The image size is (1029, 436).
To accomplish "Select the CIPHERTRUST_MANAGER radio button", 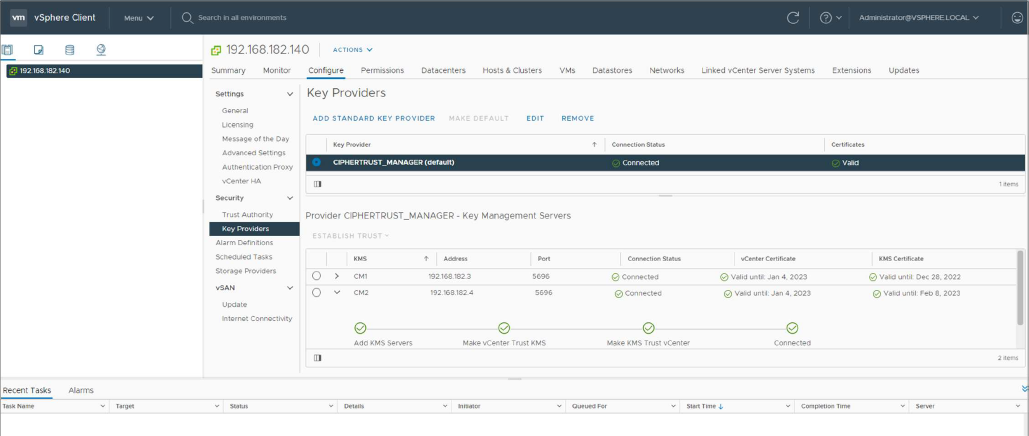I will (317, 162).
